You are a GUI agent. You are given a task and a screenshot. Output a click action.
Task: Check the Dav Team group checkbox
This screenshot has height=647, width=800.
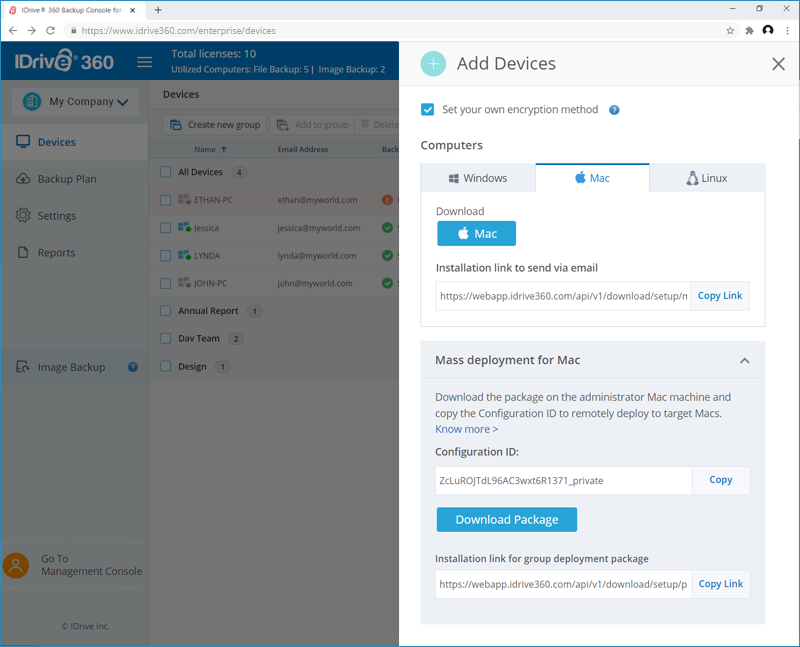click(x=165, y=338)
